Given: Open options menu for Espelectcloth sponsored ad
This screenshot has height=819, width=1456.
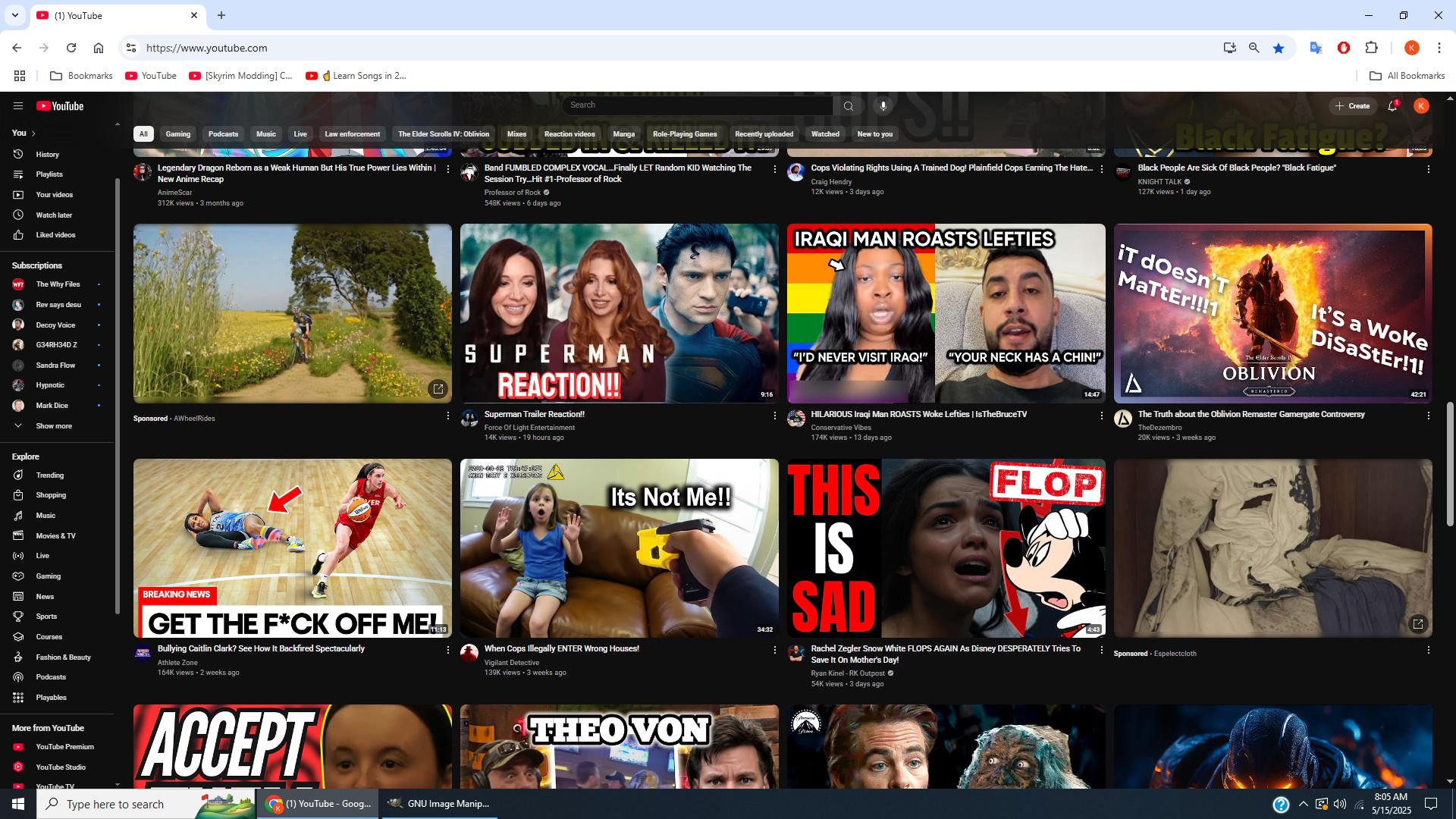Looking at the screenshot, I should point(1428,650).
